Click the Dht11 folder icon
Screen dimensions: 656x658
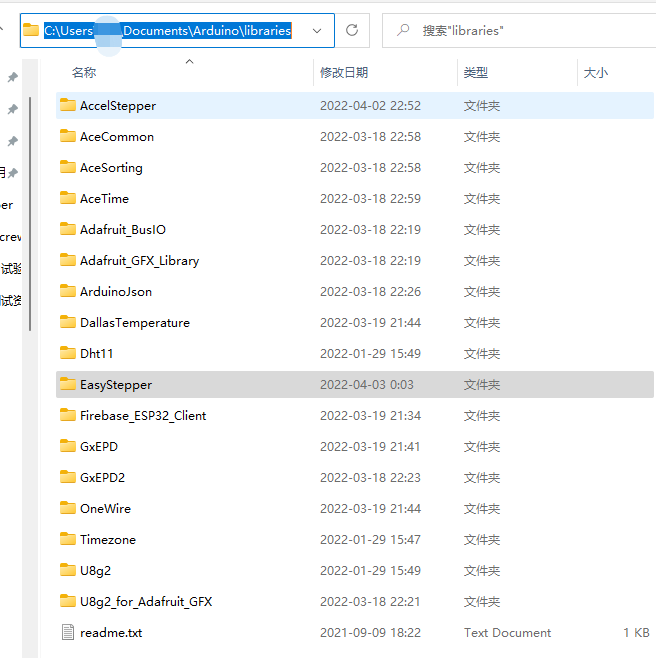(68, 353)
